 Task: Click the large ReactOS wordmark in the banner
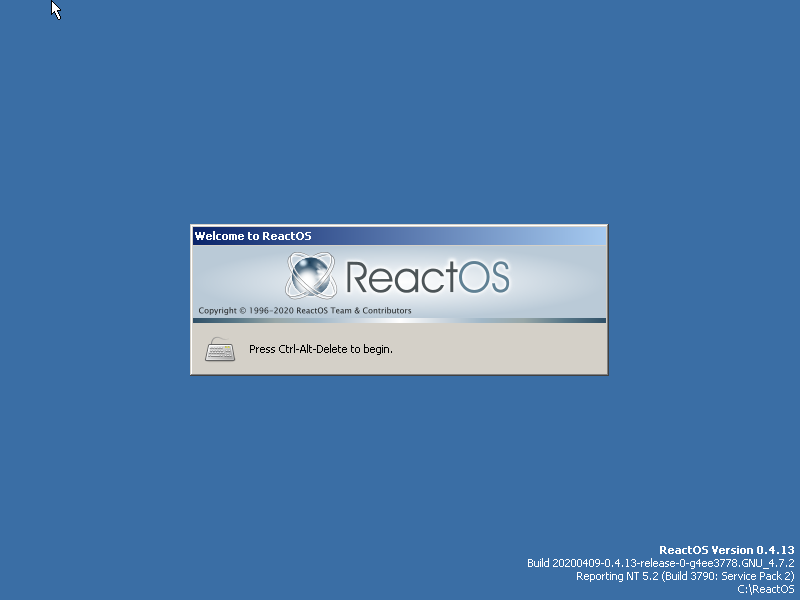pyautogui.click(x=428, y=277)
